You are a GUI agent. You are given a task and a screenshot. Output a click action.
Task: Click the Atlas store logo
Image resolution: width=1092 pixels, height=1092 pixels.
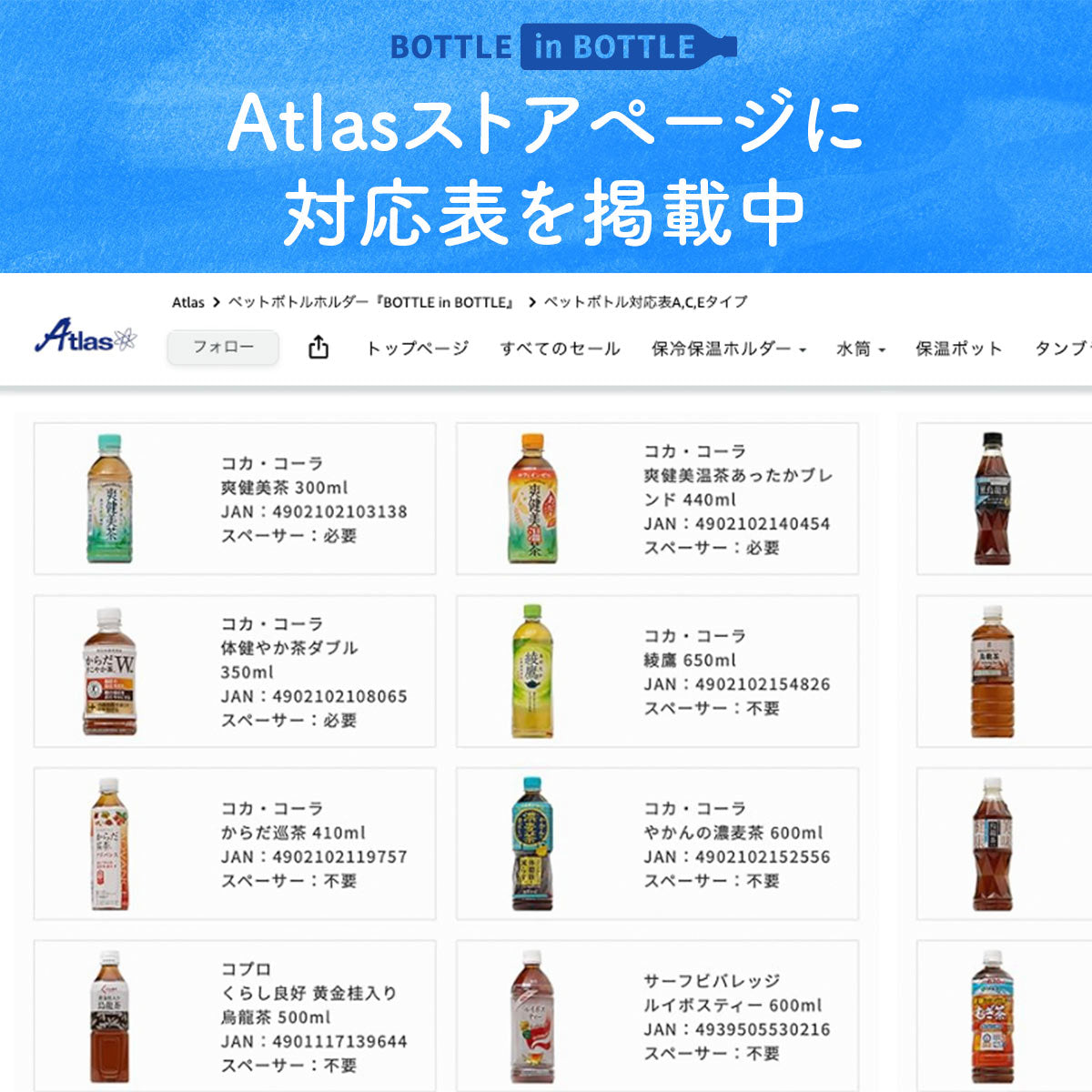[x=86, y=336]
